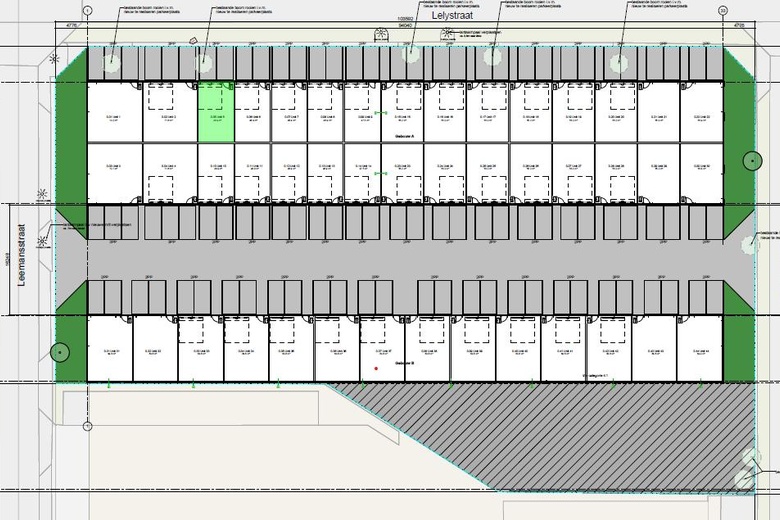Viewport: 780px width, 520px height.
Task: Click the circled tree symbol on the right edge
Action: (753, 161)
